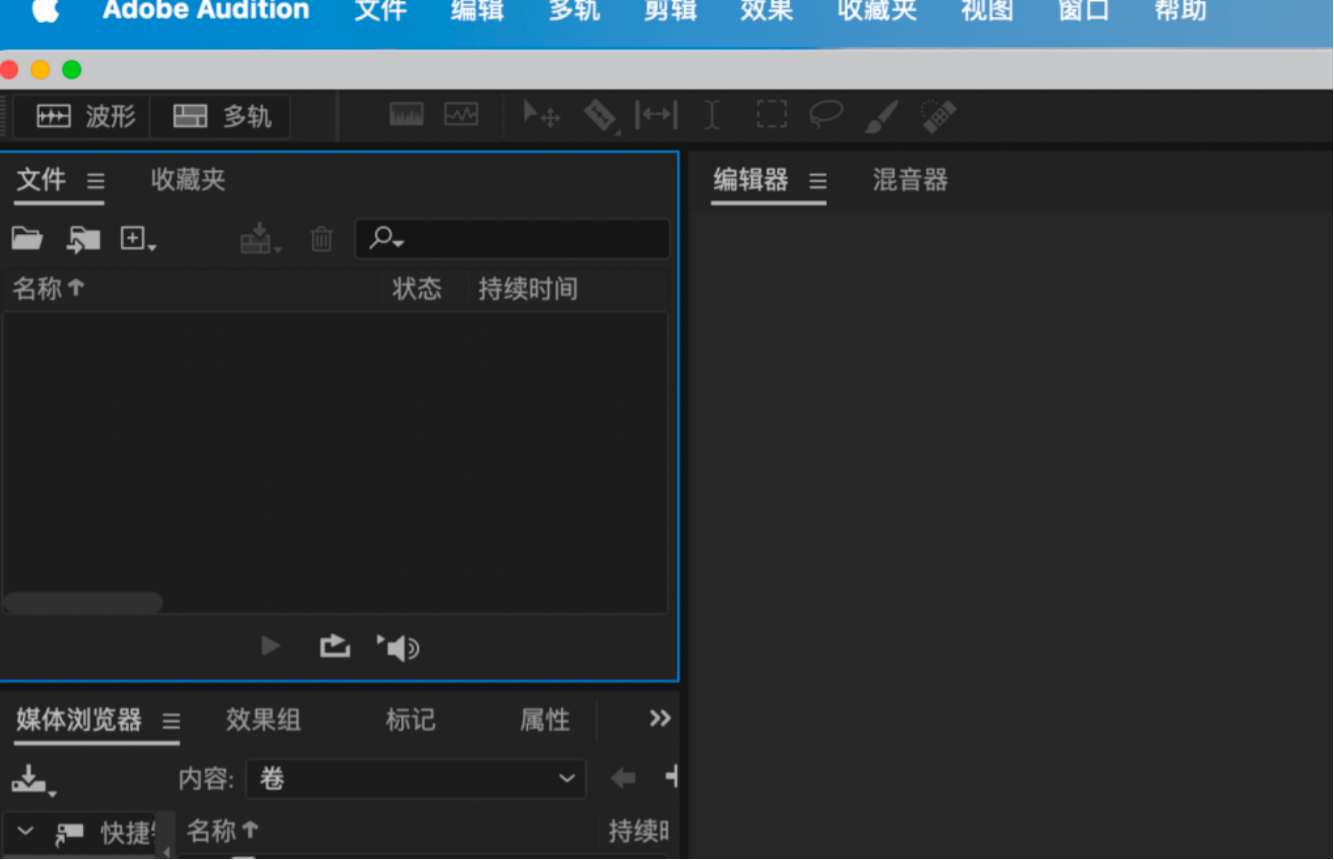The image size is (1334, 860).
Task: Click the Media Browser back arrow
Action: pos(623,778)
